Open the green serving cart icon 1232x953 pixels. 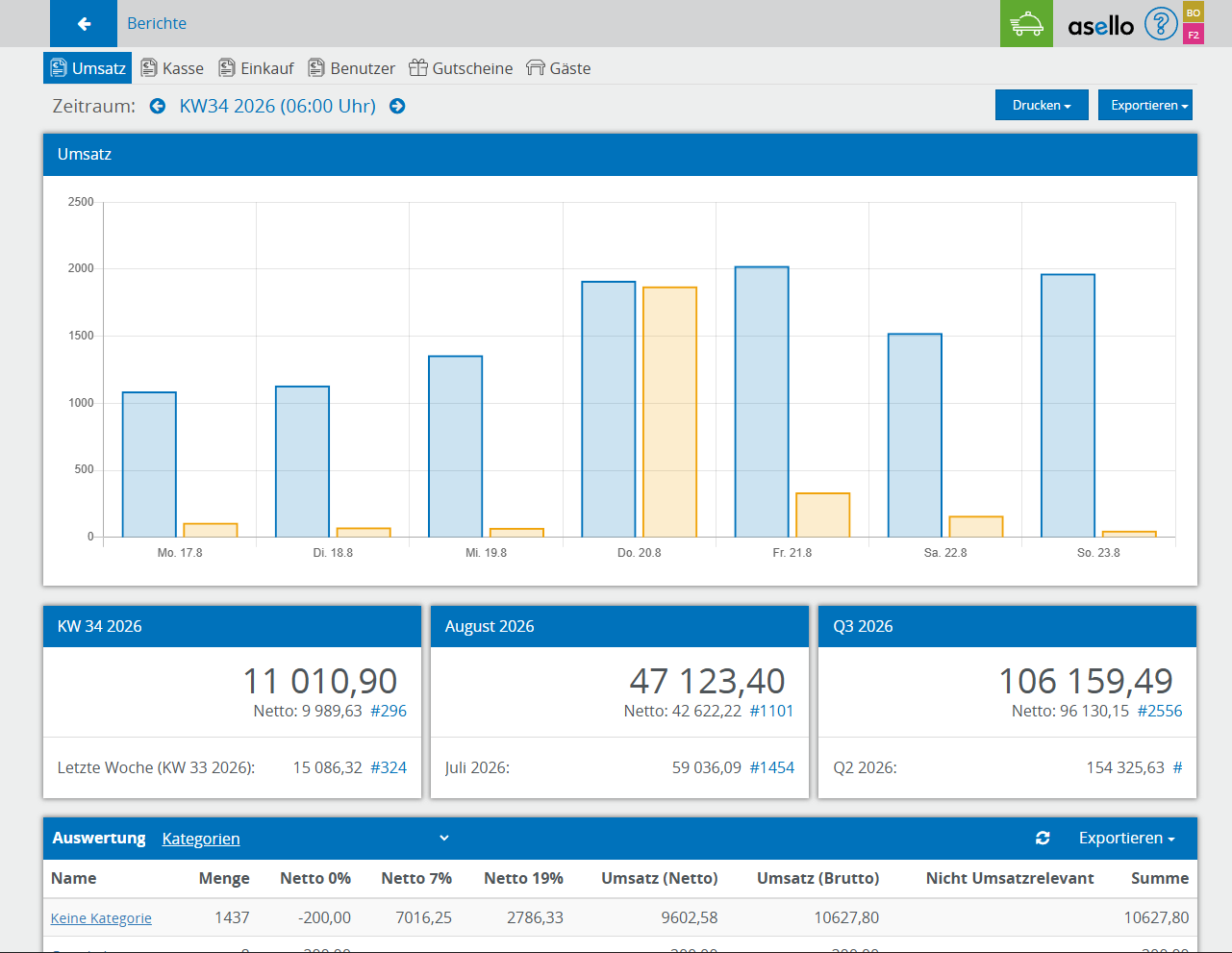[x=1026, y=23]
